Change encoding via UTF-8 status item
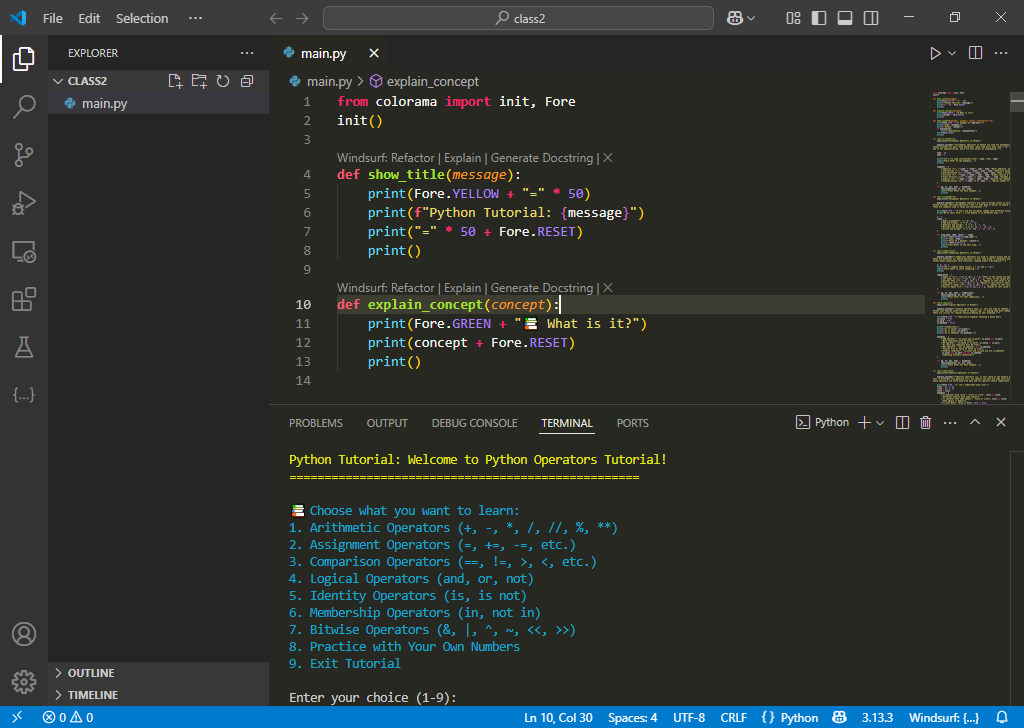This screenshot has height=728, width=1024. 689,718
